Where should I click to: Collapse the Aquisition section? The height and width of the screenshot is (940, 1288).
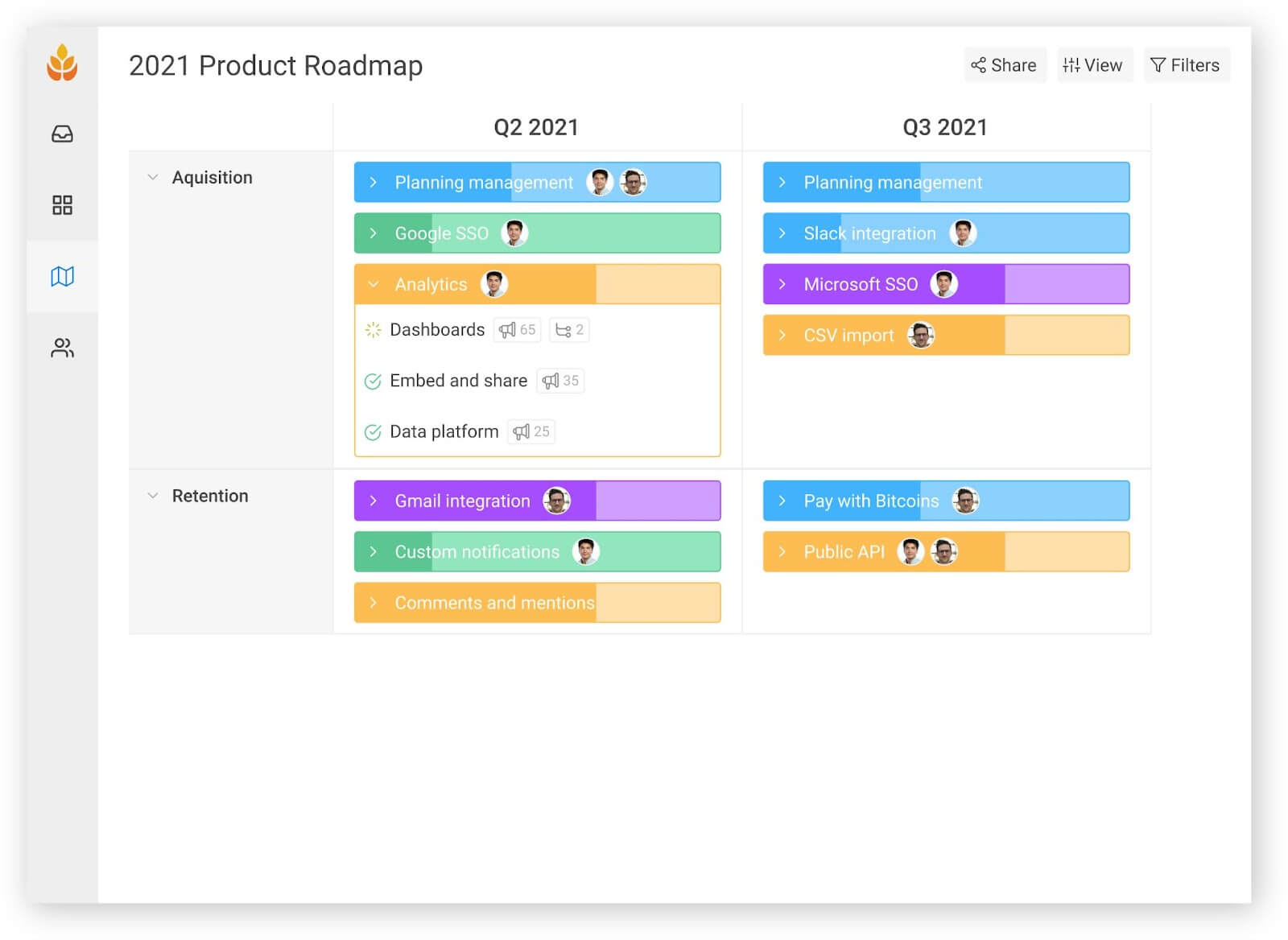point(151,177)
